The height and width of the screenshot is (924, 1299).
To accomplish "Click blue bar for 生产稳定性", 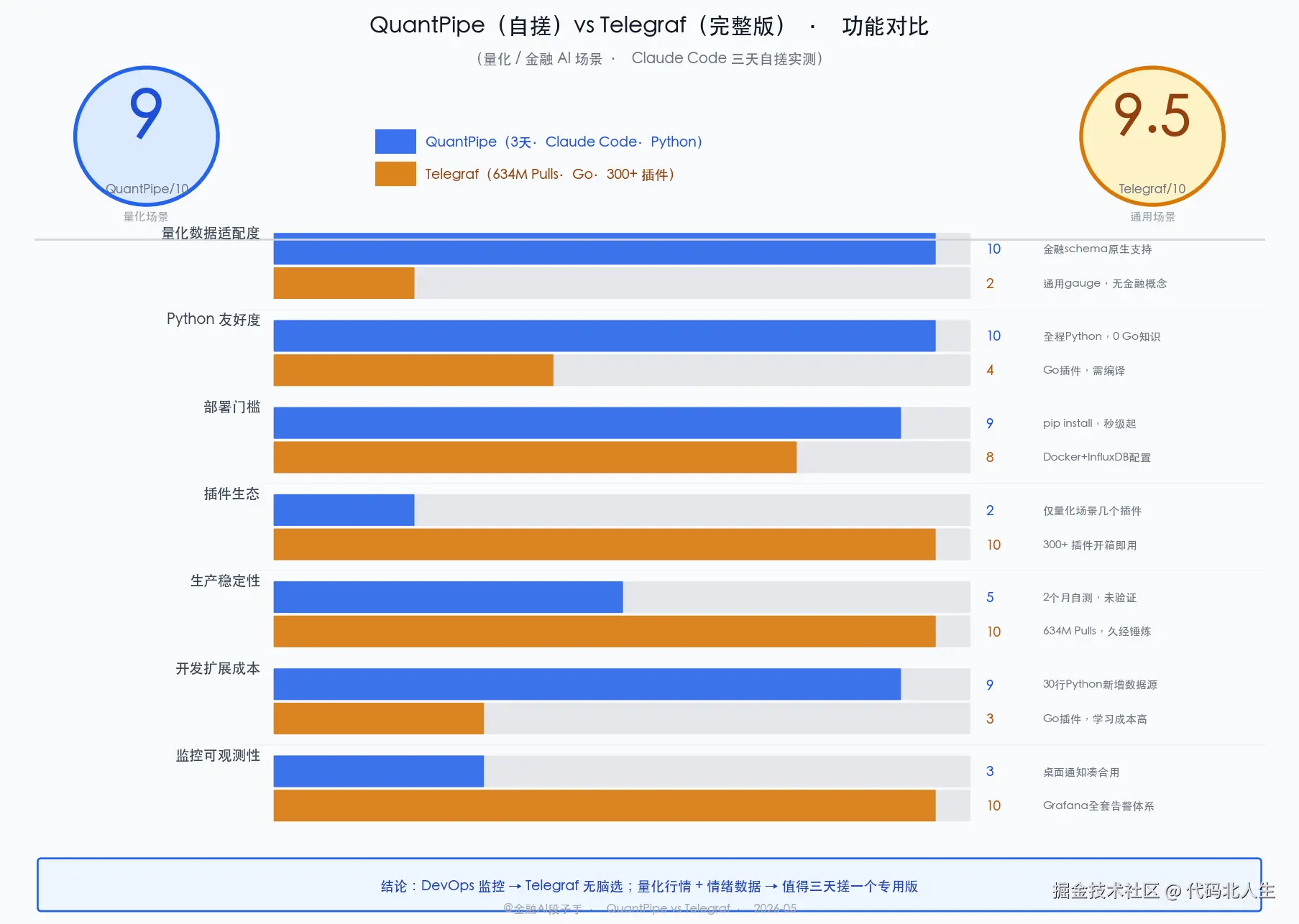I will point(448,597).
